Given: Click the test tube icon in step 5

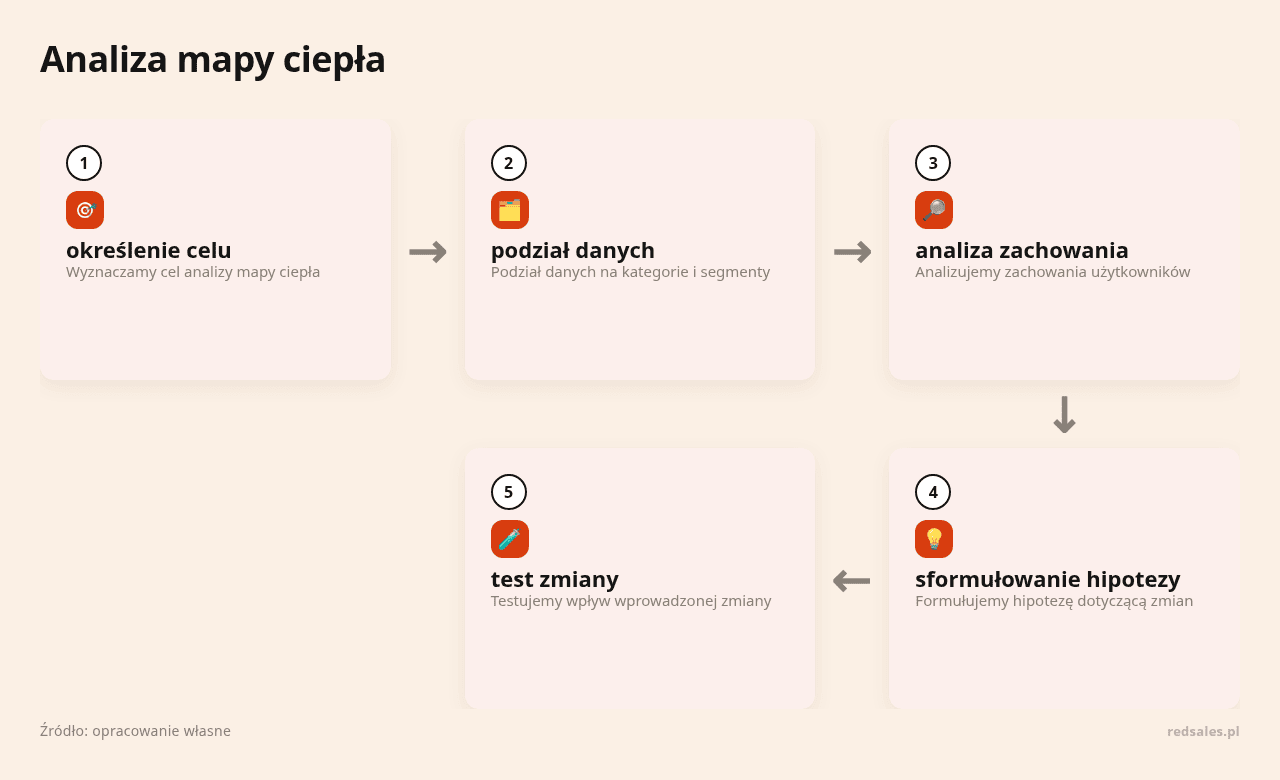Looking at the screenshot, I should [510, 539].
